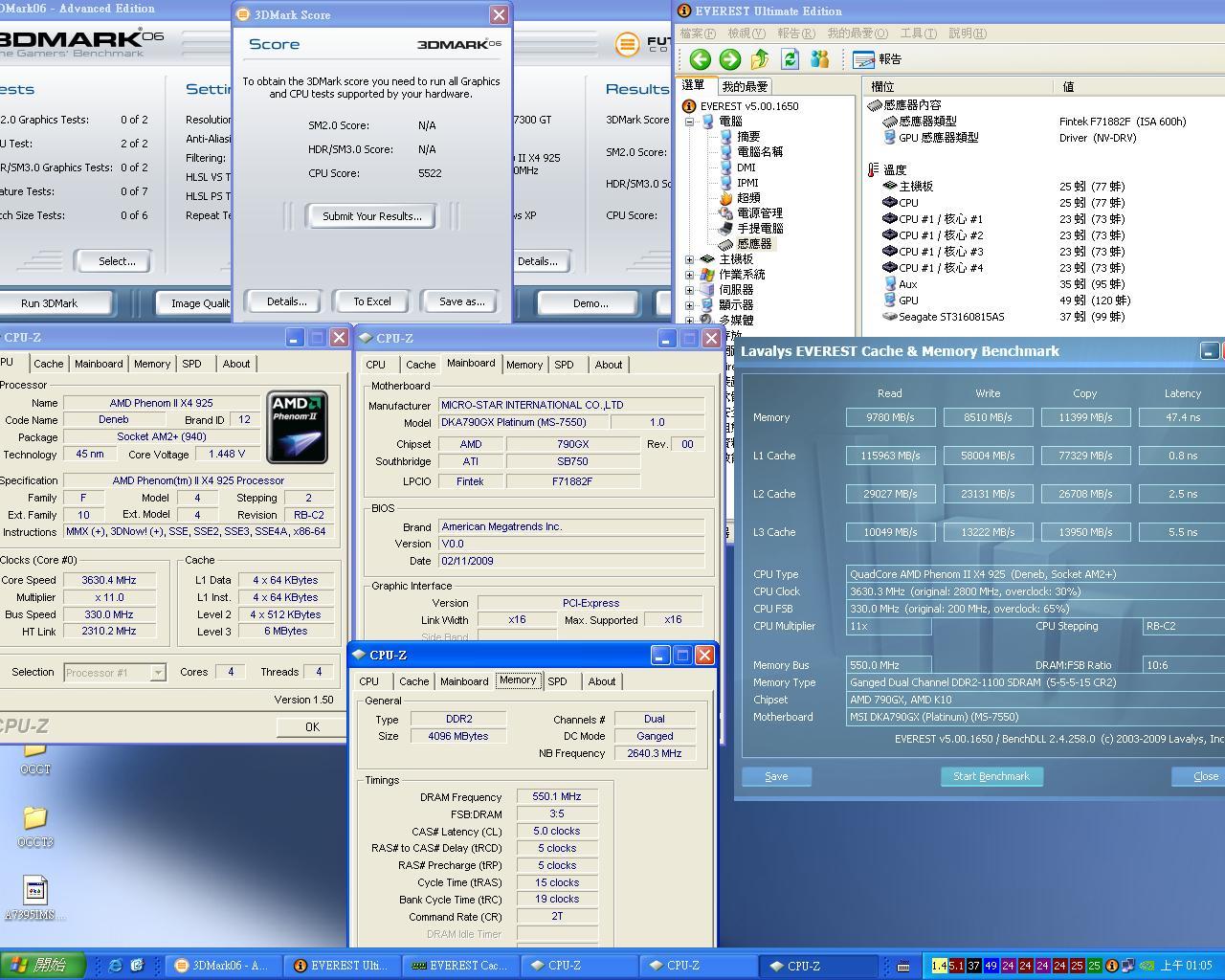This screenshot has width=1225, height=980.
Task: Go forward with EVEREST green forward arrow
Action: point(730,59)
